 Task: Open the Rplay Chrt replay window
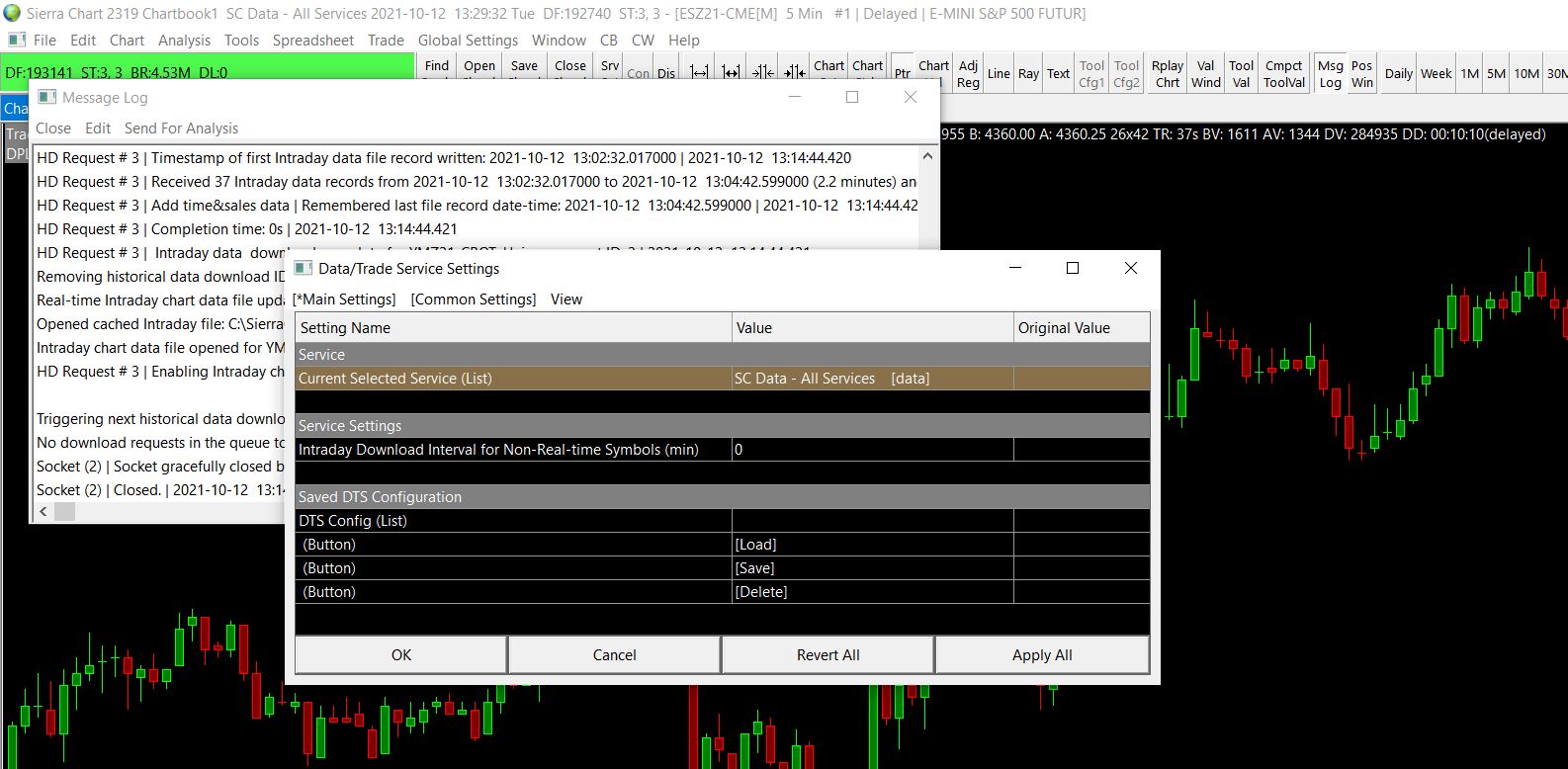[x=1168, y=73]
